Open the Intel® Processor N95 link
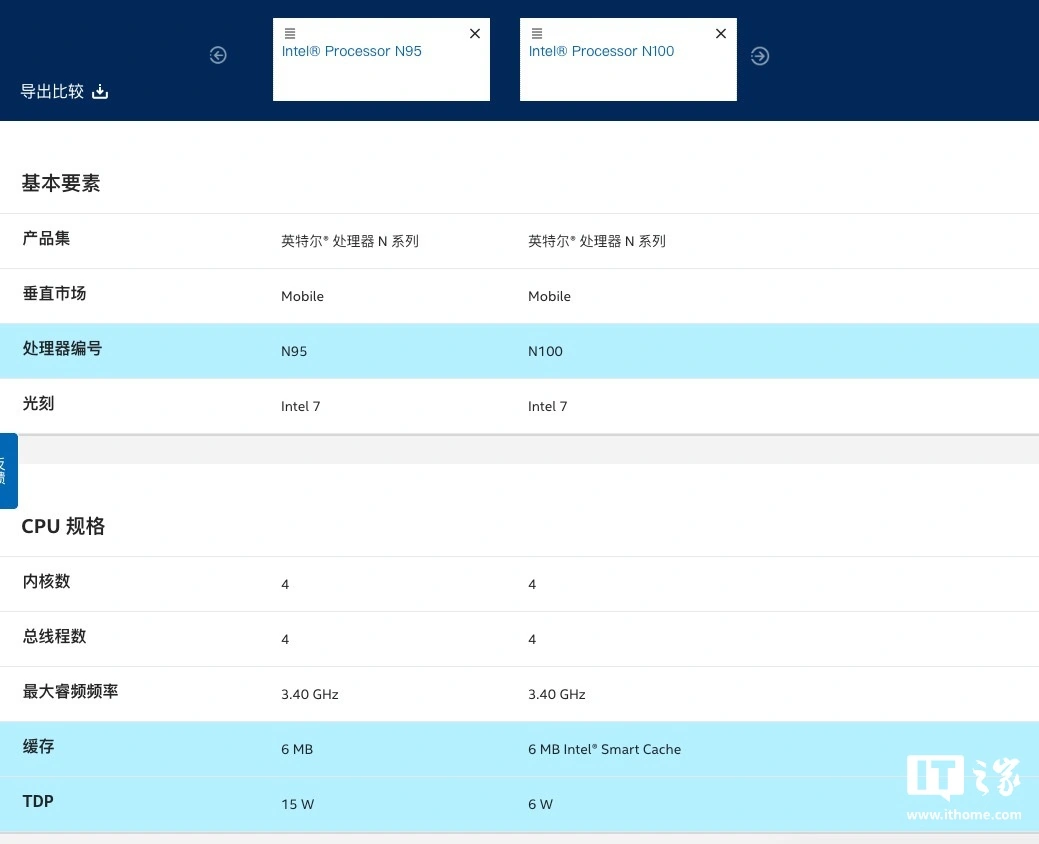The width and height of the screenshot is (1039, 844). (x=352, y=52)
